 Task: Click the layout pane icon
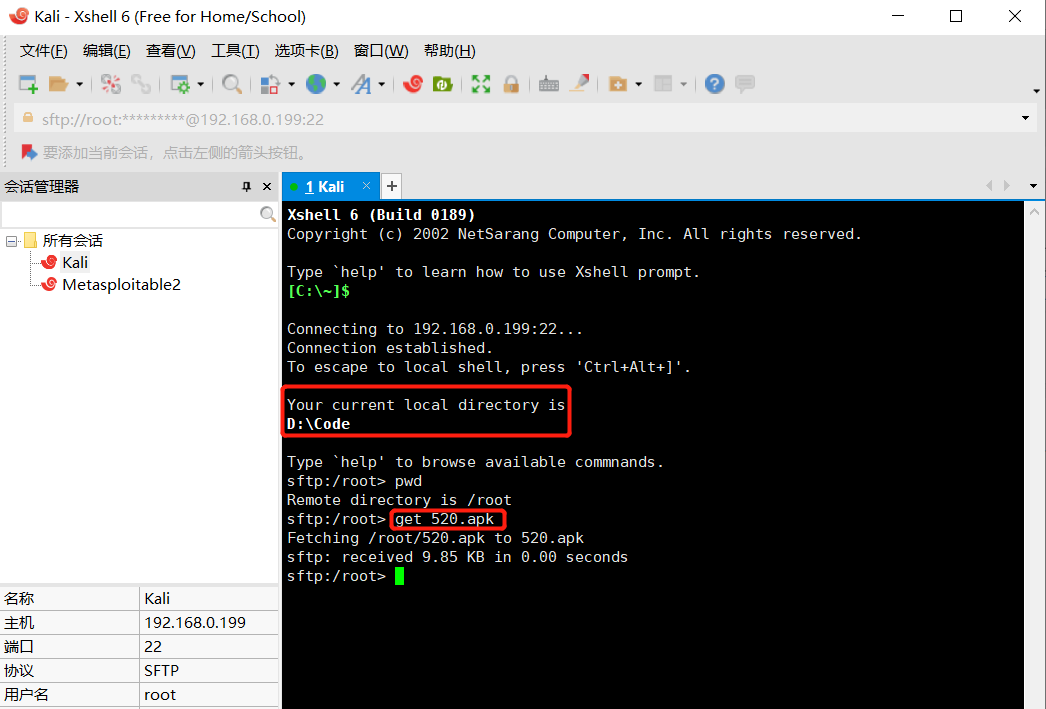[663, 84]
